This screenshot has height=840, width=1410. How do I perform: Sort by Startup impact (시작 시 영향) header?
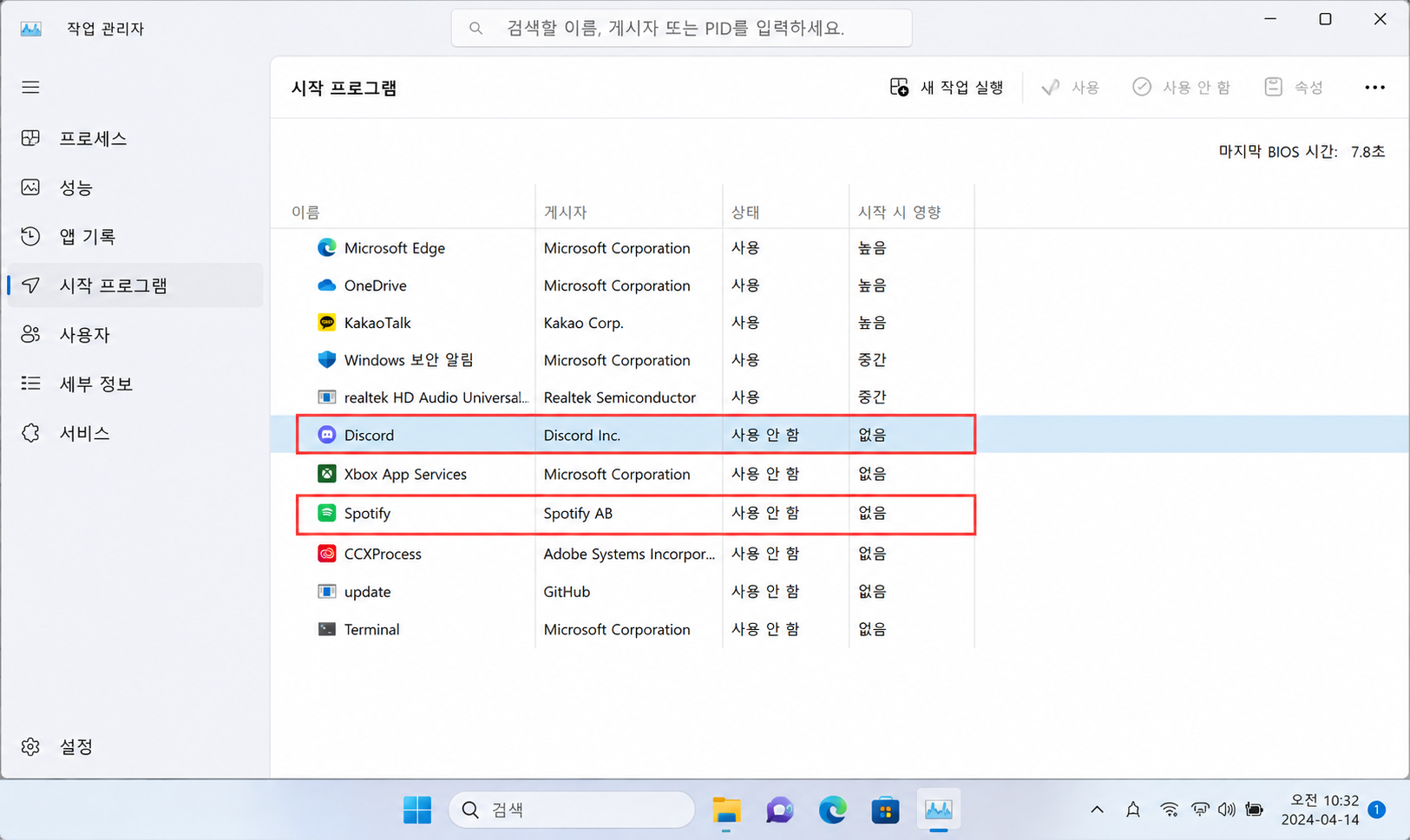tap(900, 212)
